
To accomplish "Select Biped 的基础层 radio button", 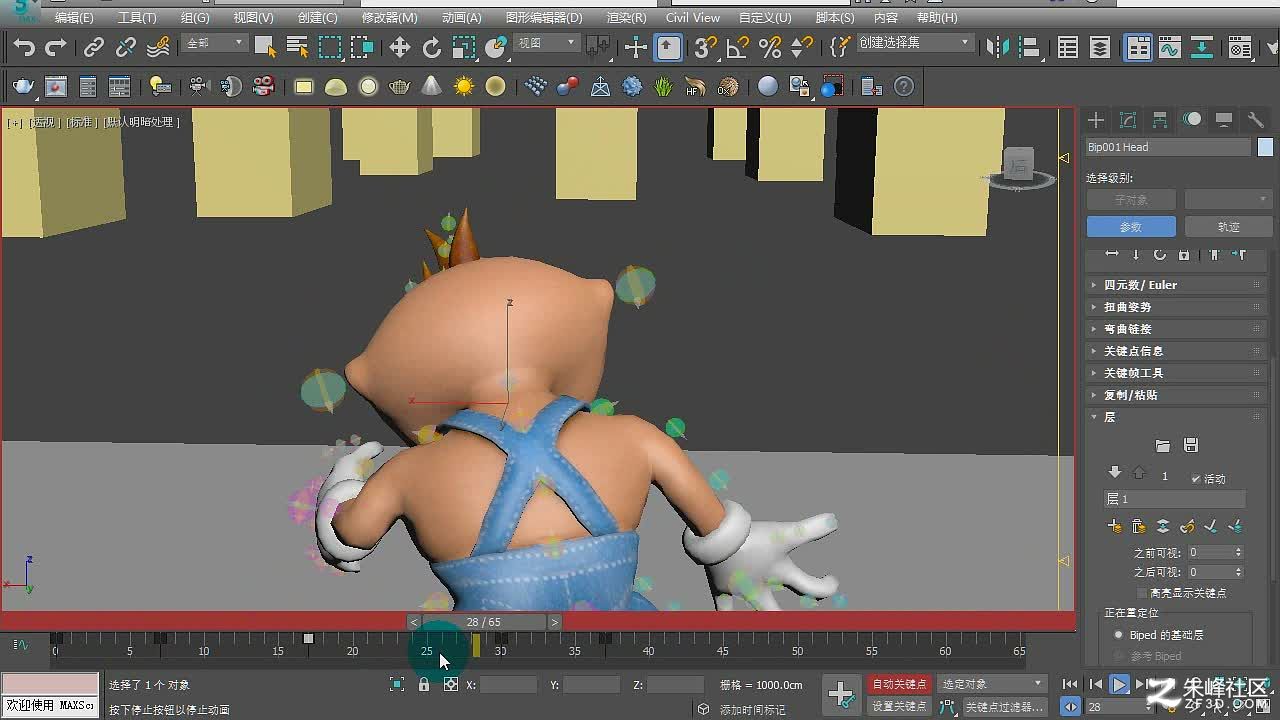I will click(x=1119, y=635).
